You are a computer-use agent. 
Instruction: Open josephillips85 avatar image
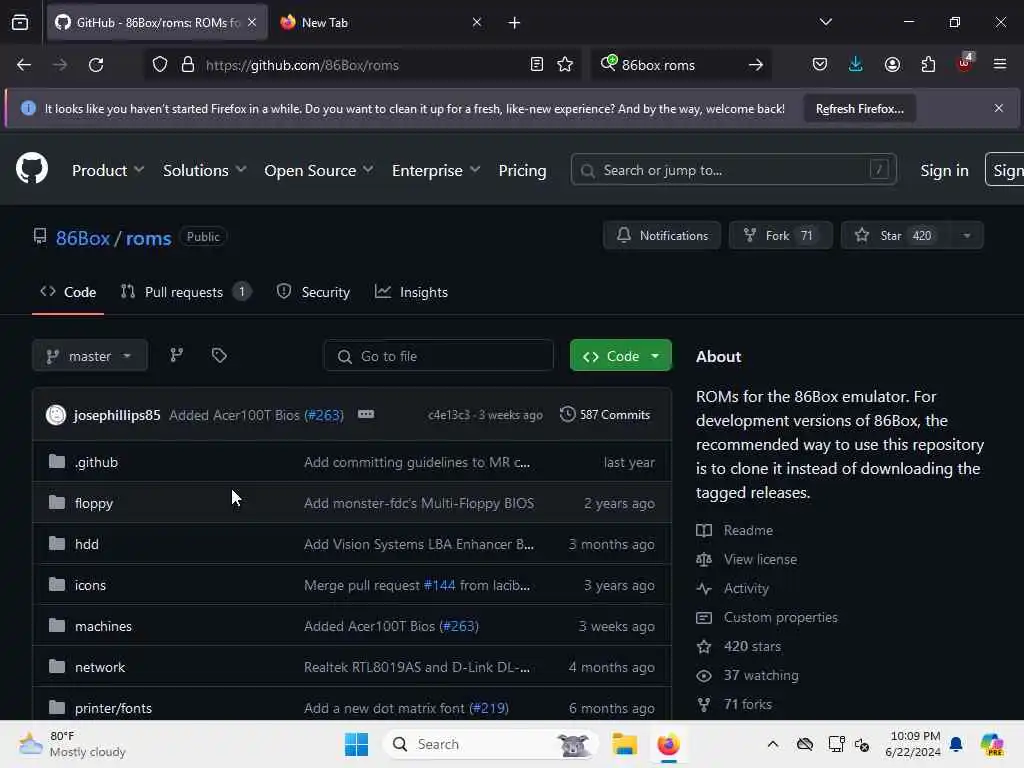[56, 415]
